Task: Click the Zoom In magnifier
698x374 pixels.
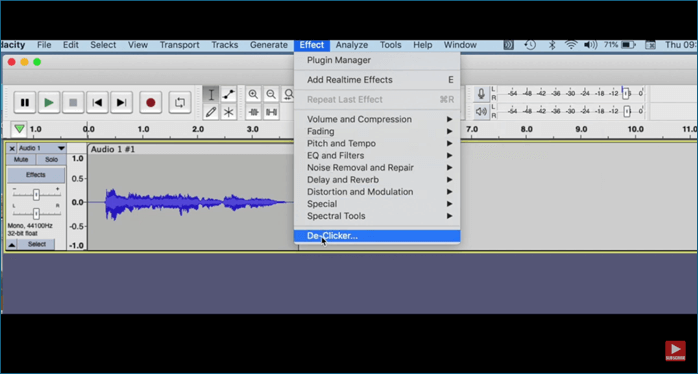Action: (x=253, y=94)
